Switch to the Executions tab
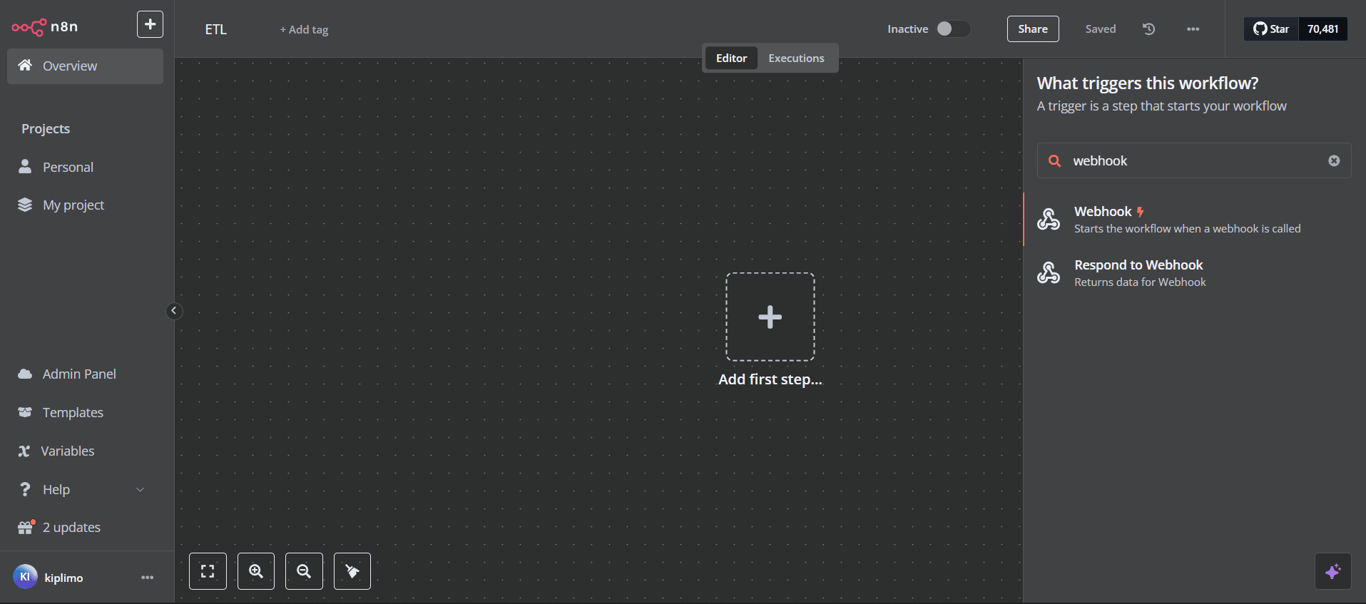The height and width of the screenshot is (604, 1366). pos(796,57)
